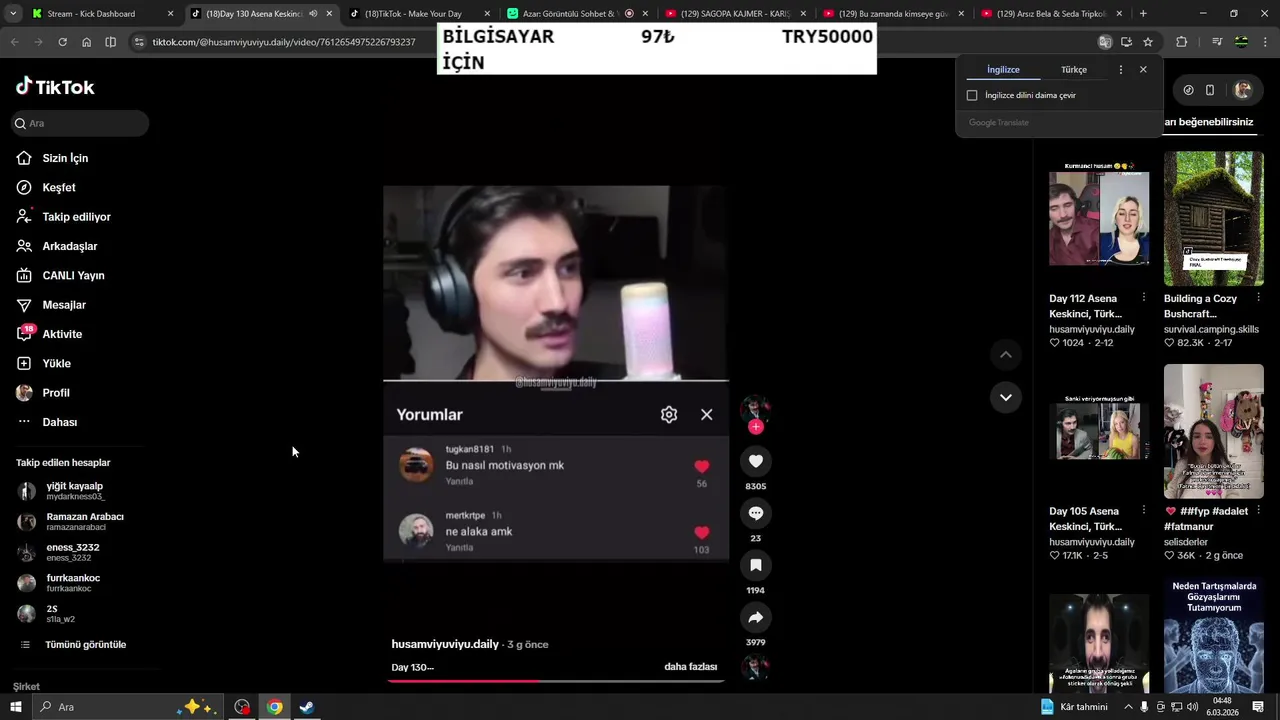The width and height of the screenshot is (1280, 720).
Task: Click Yükle to upload
Action: coord(43,363)
